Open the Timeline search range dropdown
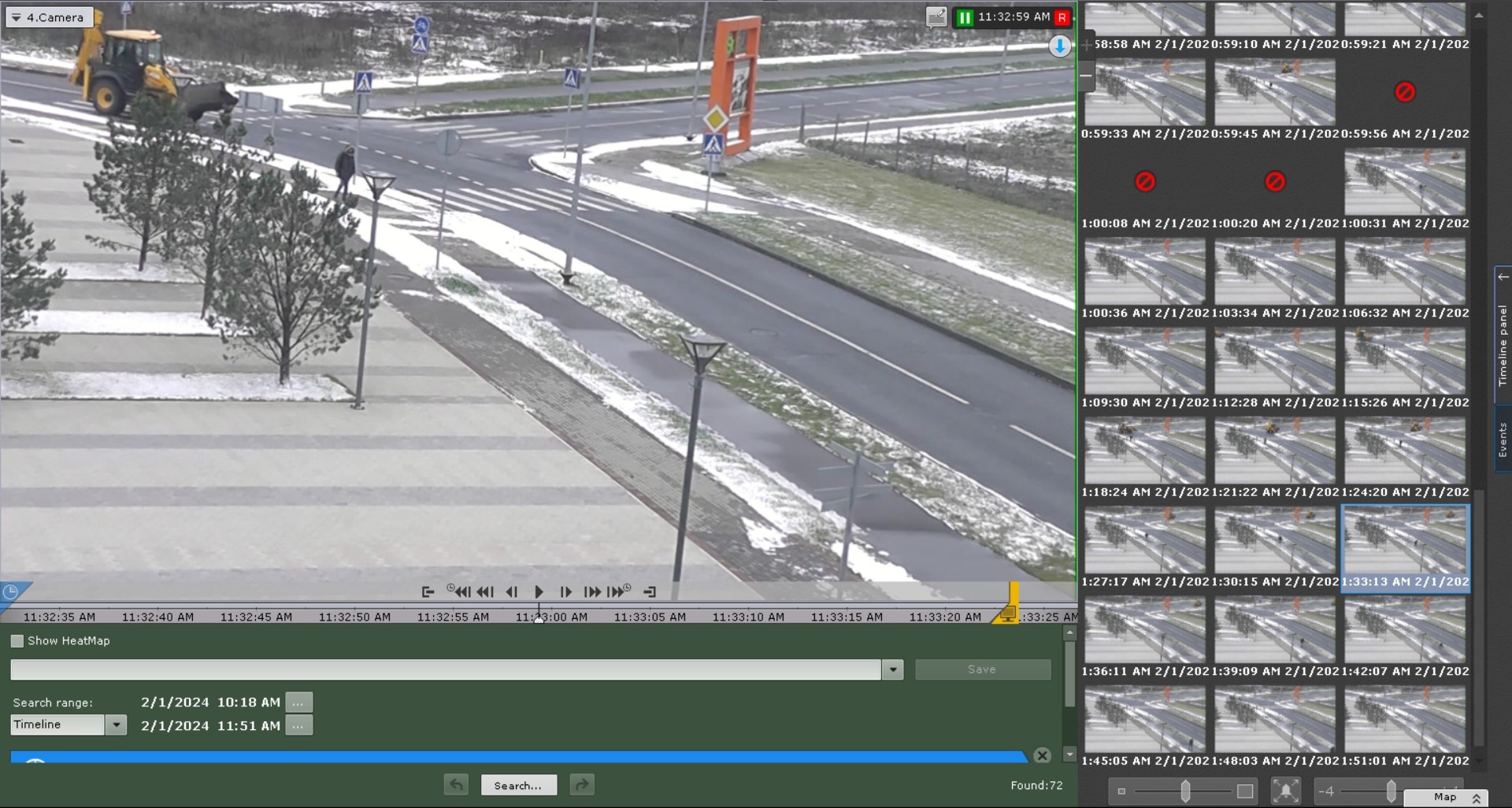 [116, 725]
